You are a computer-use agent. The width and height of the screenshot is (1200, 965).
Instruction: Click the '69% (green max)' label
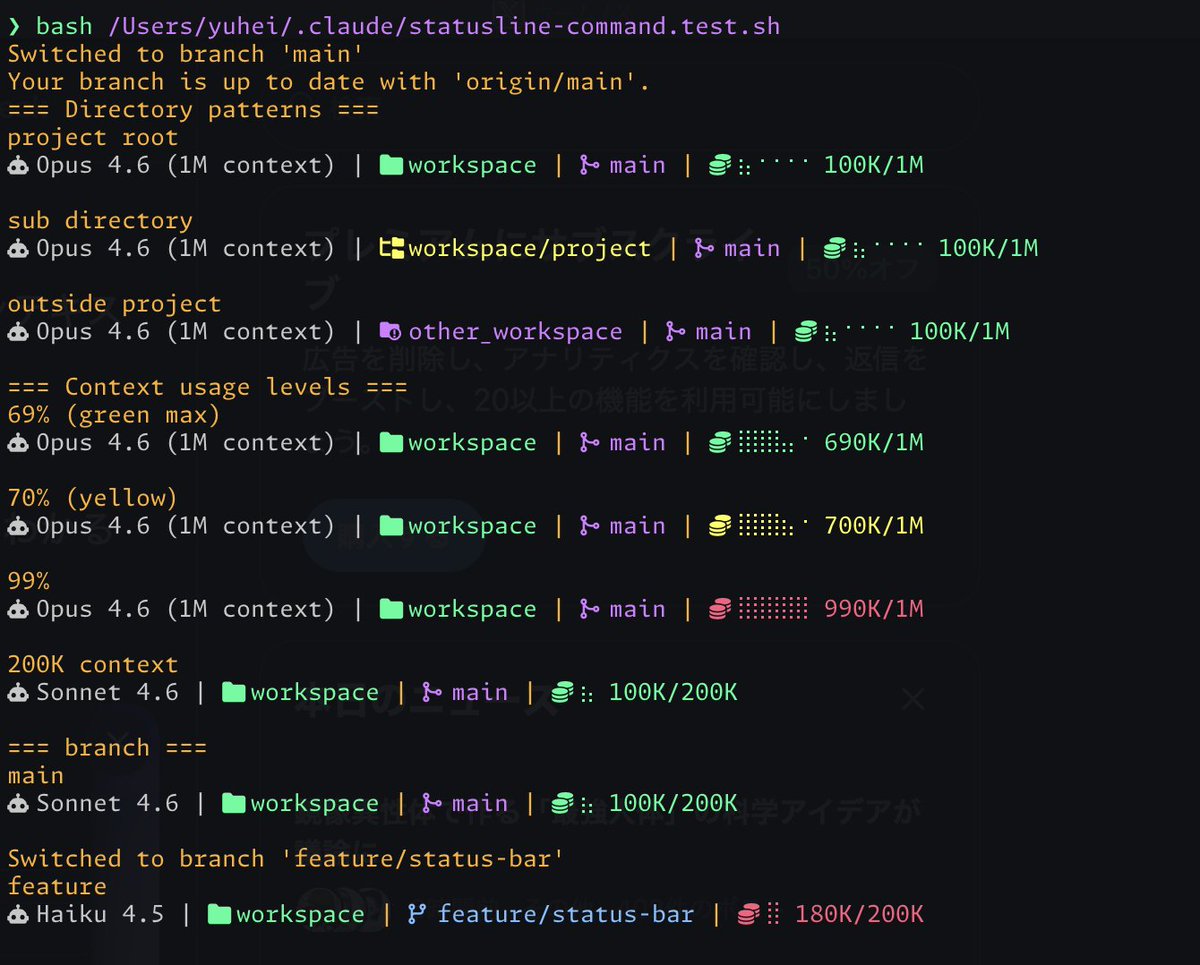point(114,415)
